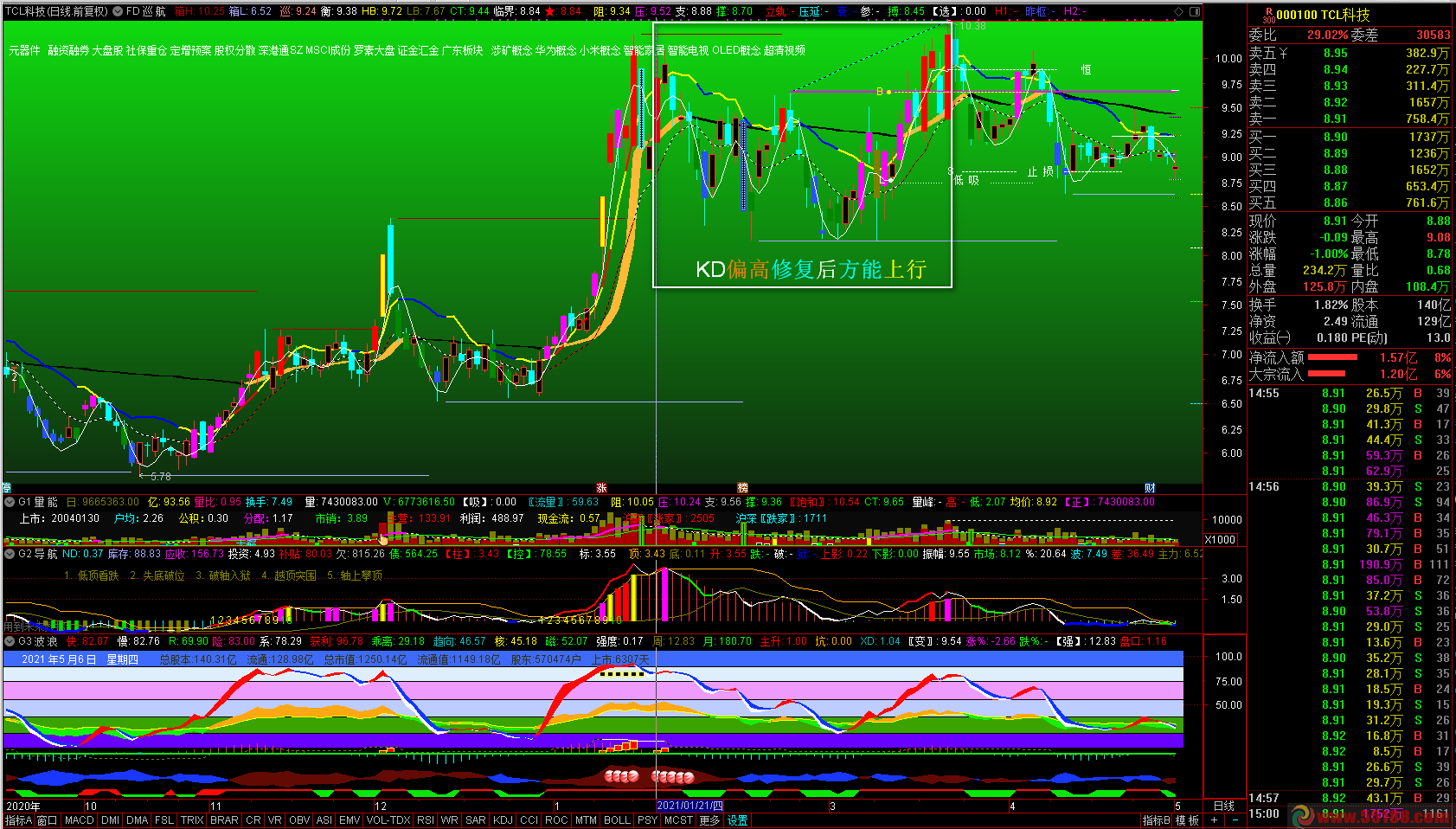Expand the G3 波浪 panel dropdown arrow
1456x829 pixels.
click(10, 641)
